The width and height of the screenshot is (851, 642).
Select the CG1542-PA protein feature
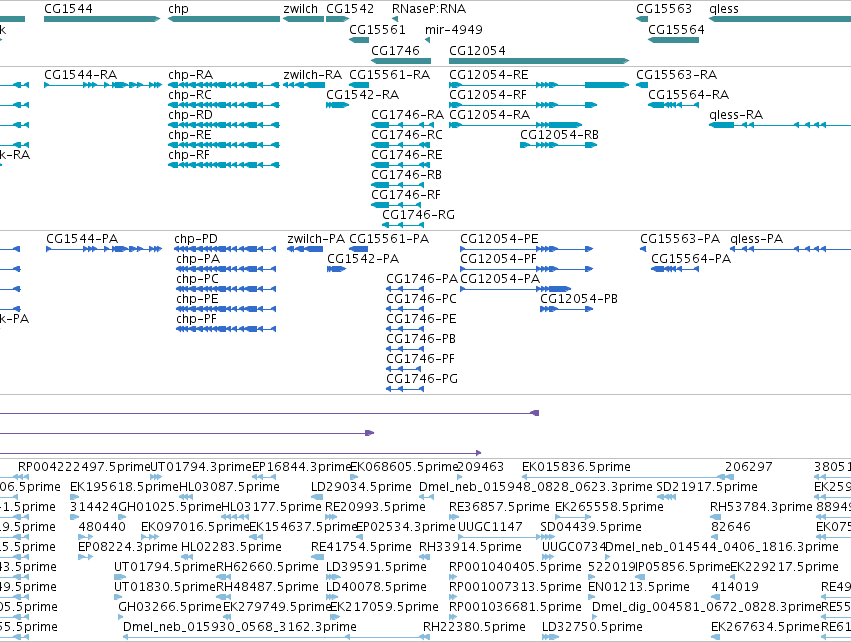pos(336,269)
